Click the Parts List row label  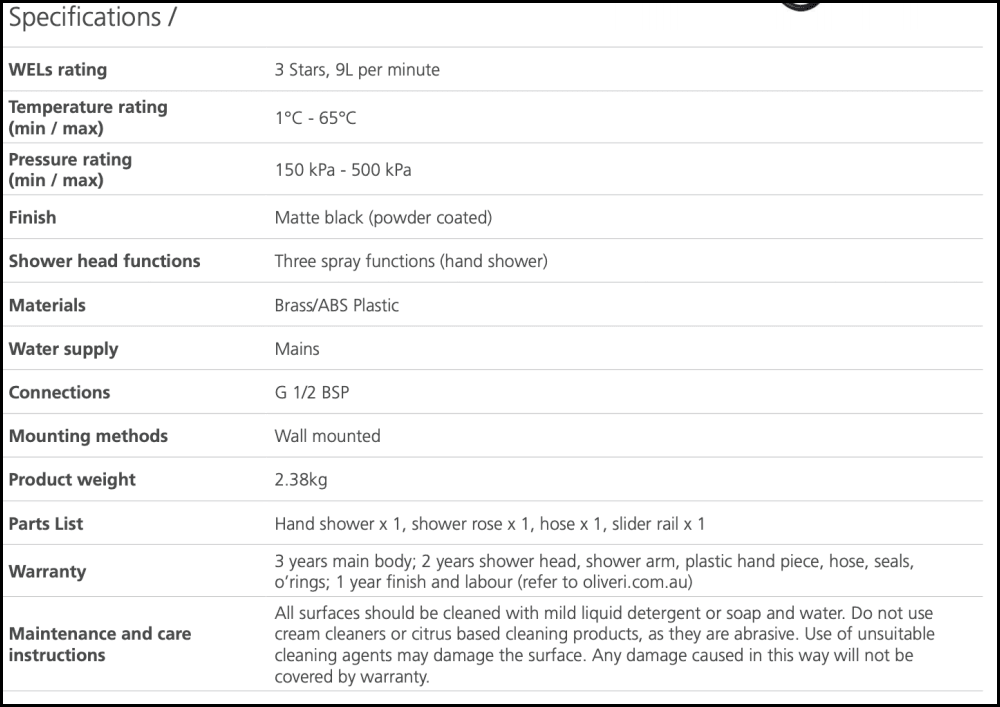point(46,524)
